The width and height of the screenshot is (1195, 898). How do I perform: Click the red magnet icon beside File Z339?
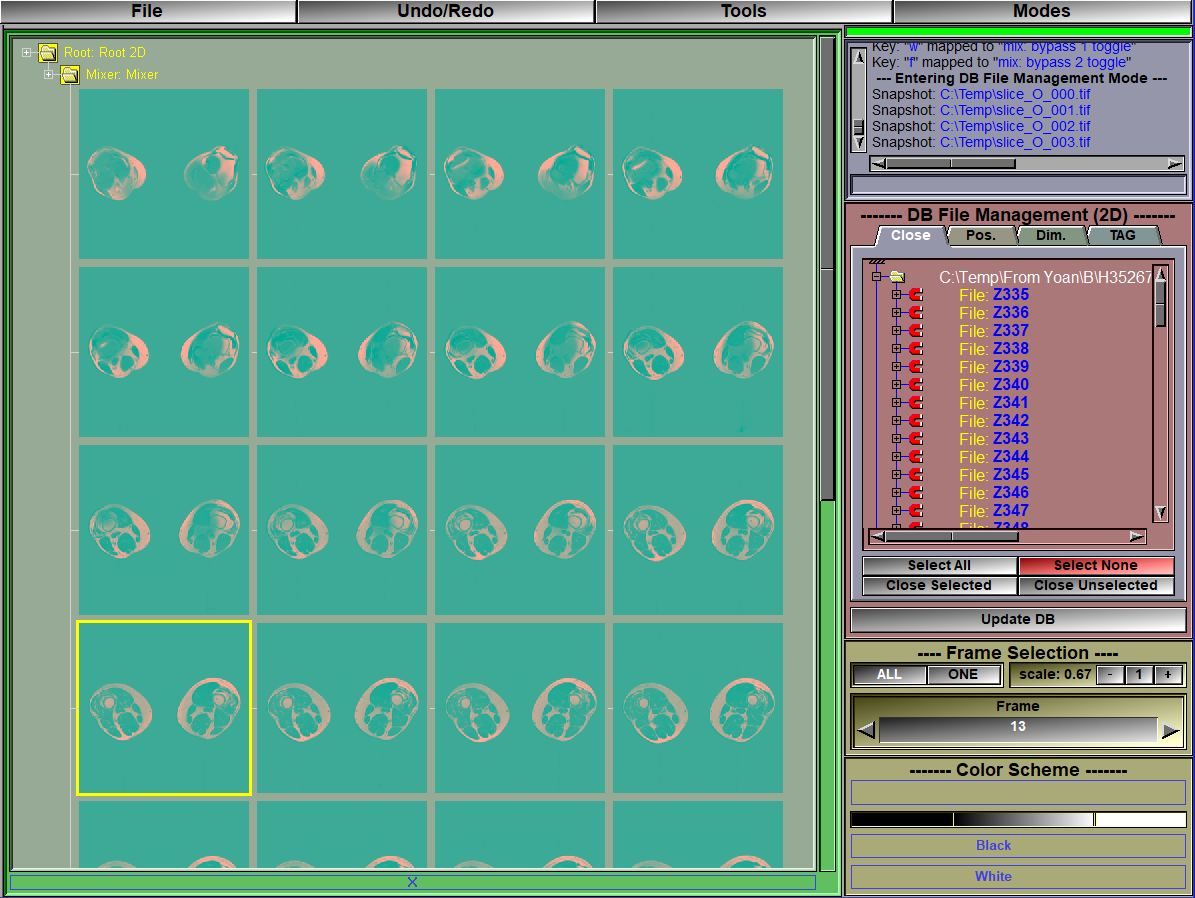point(915,367)
